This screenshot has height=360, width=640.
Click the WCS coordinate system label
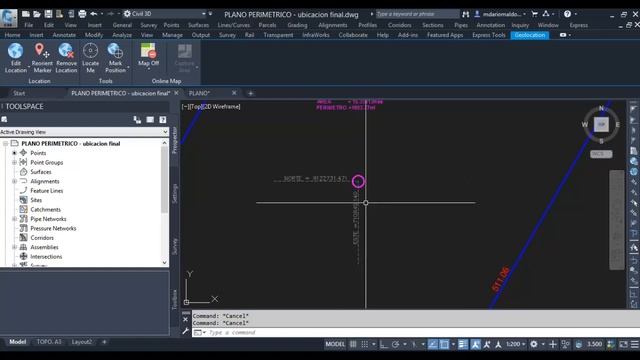[601, 154]
